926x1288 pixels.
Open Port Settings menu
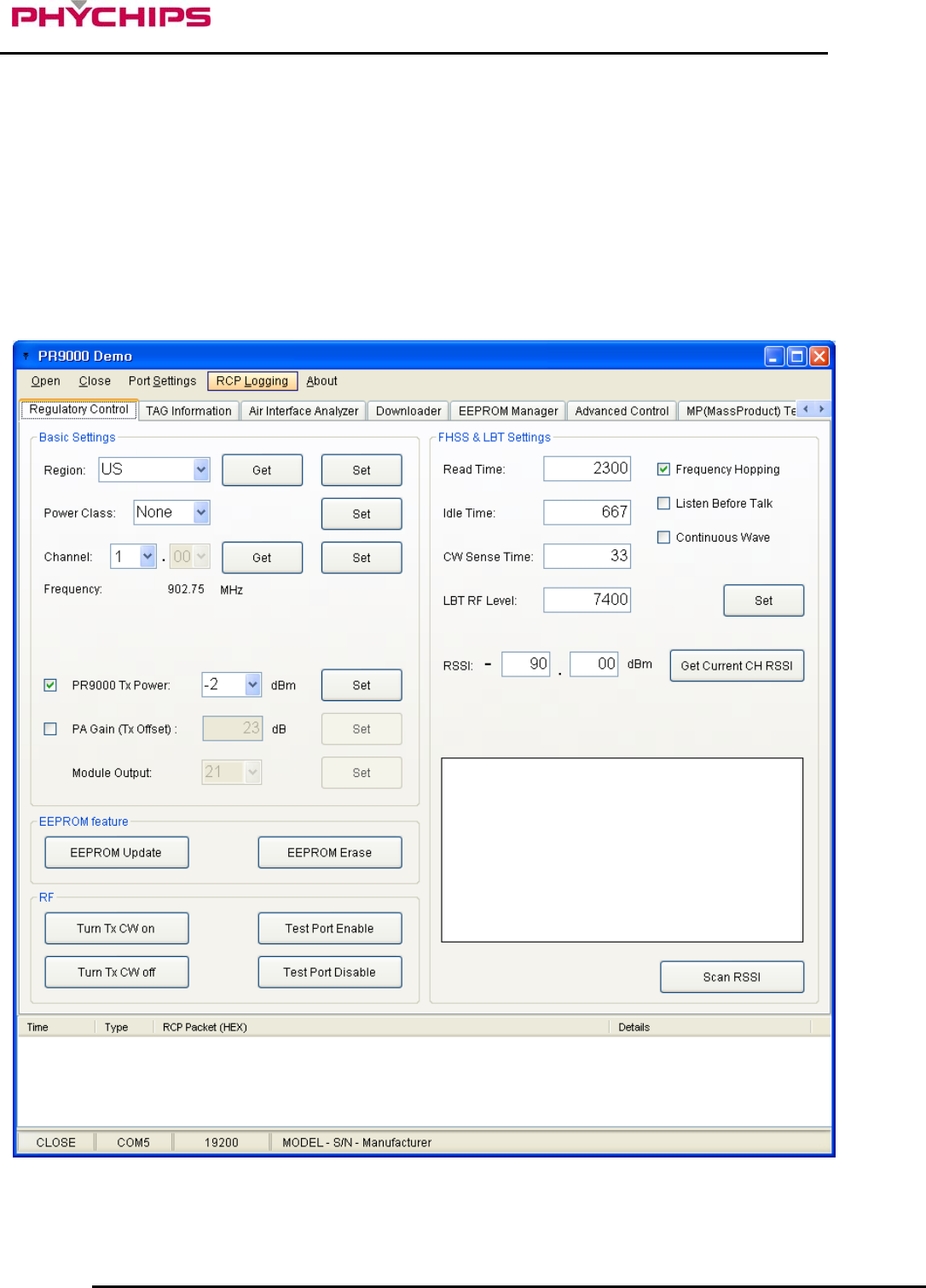(162, 381)
